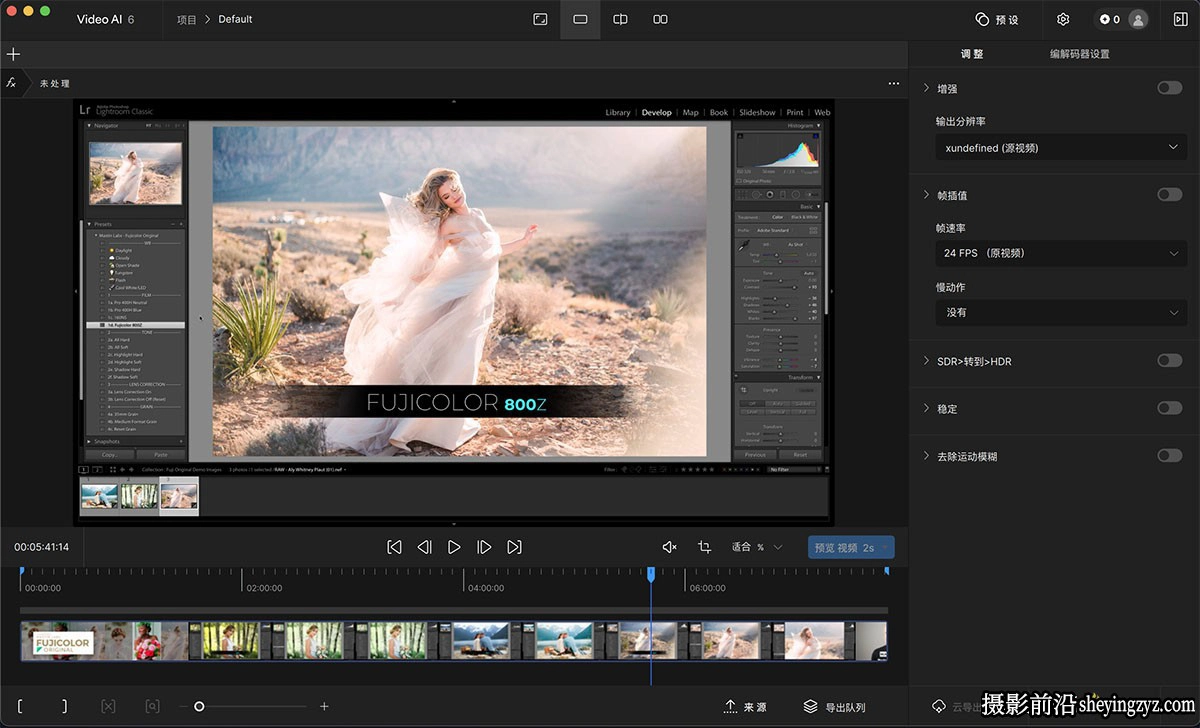Enable the 帧插值 frame interpolation toggle

(1169, 194)
